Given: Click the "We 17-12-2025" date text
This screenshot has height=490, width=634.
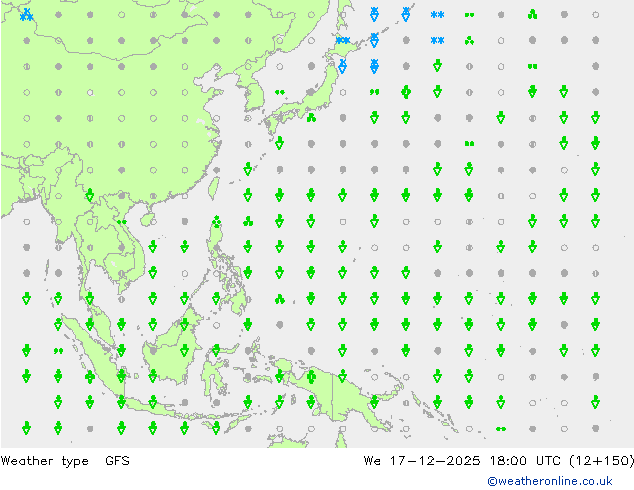Looking at the screenshot, I should tap(422, 460).
